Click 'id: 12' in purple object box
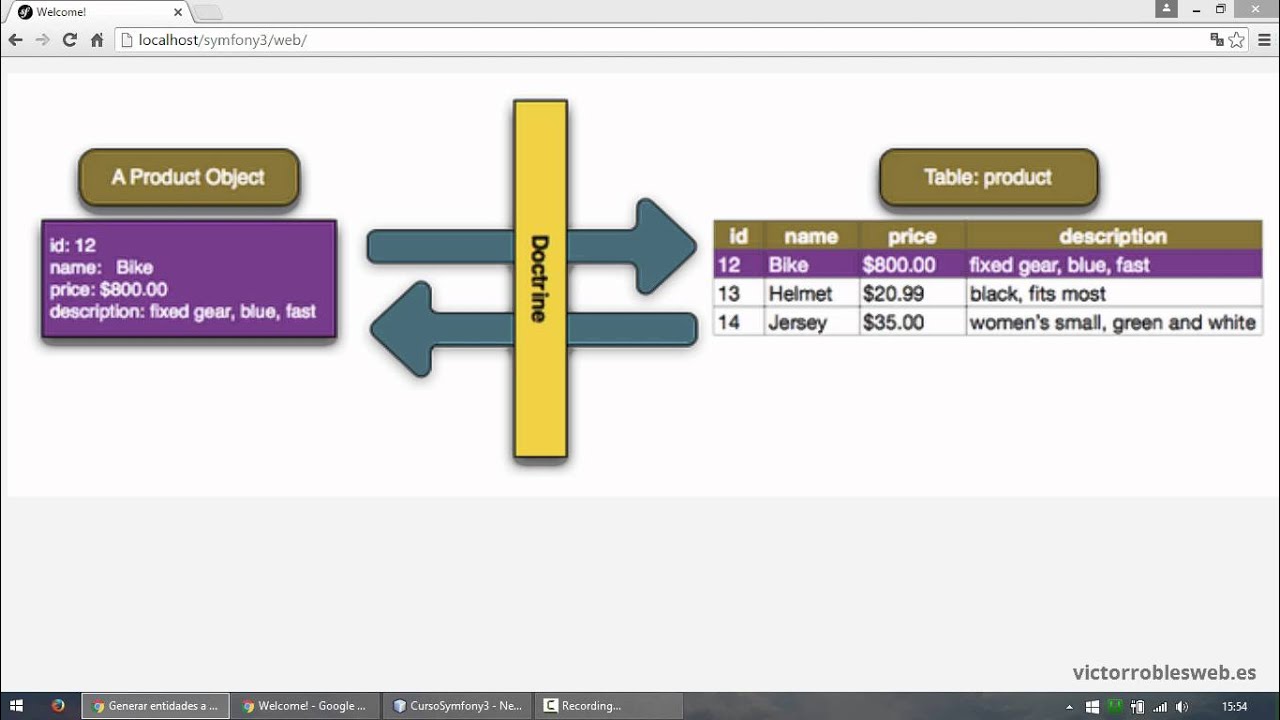Image resolution: width=1280 pixels, height=720 pixels. [73, 245]
